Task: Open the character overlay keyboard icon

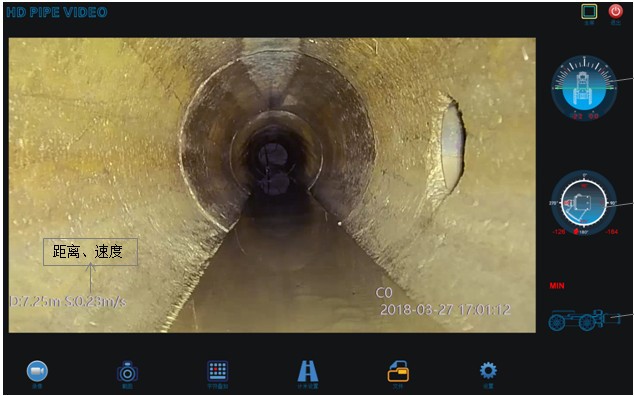Action: point(218,371)
